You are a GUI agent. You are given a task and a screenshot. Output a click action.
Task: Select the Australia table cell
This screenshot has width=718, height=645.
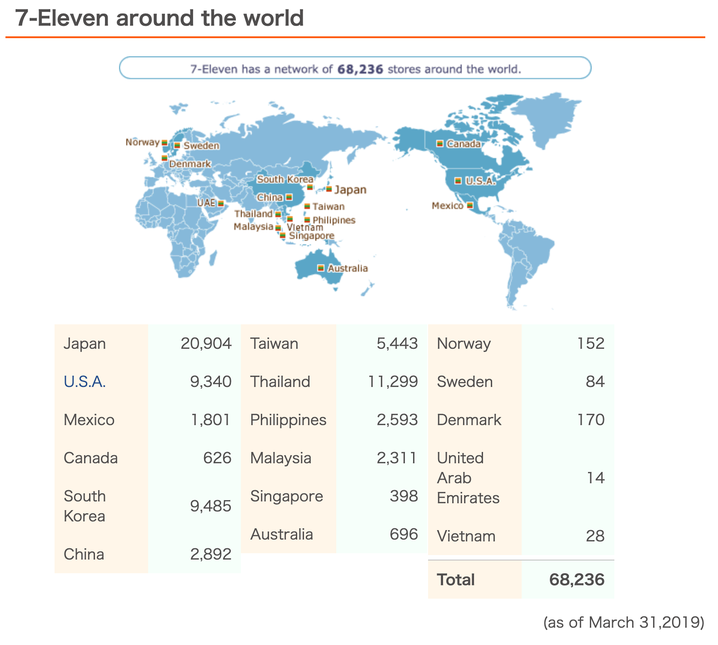pos(288,534)
